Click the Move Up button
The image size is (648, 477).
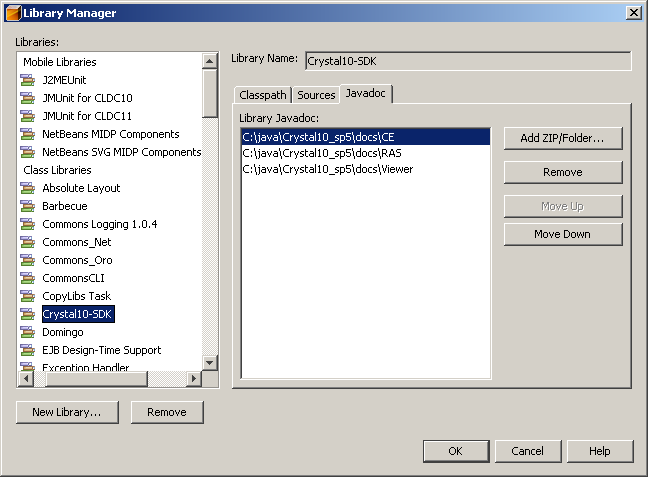click(x=563, y=206)
